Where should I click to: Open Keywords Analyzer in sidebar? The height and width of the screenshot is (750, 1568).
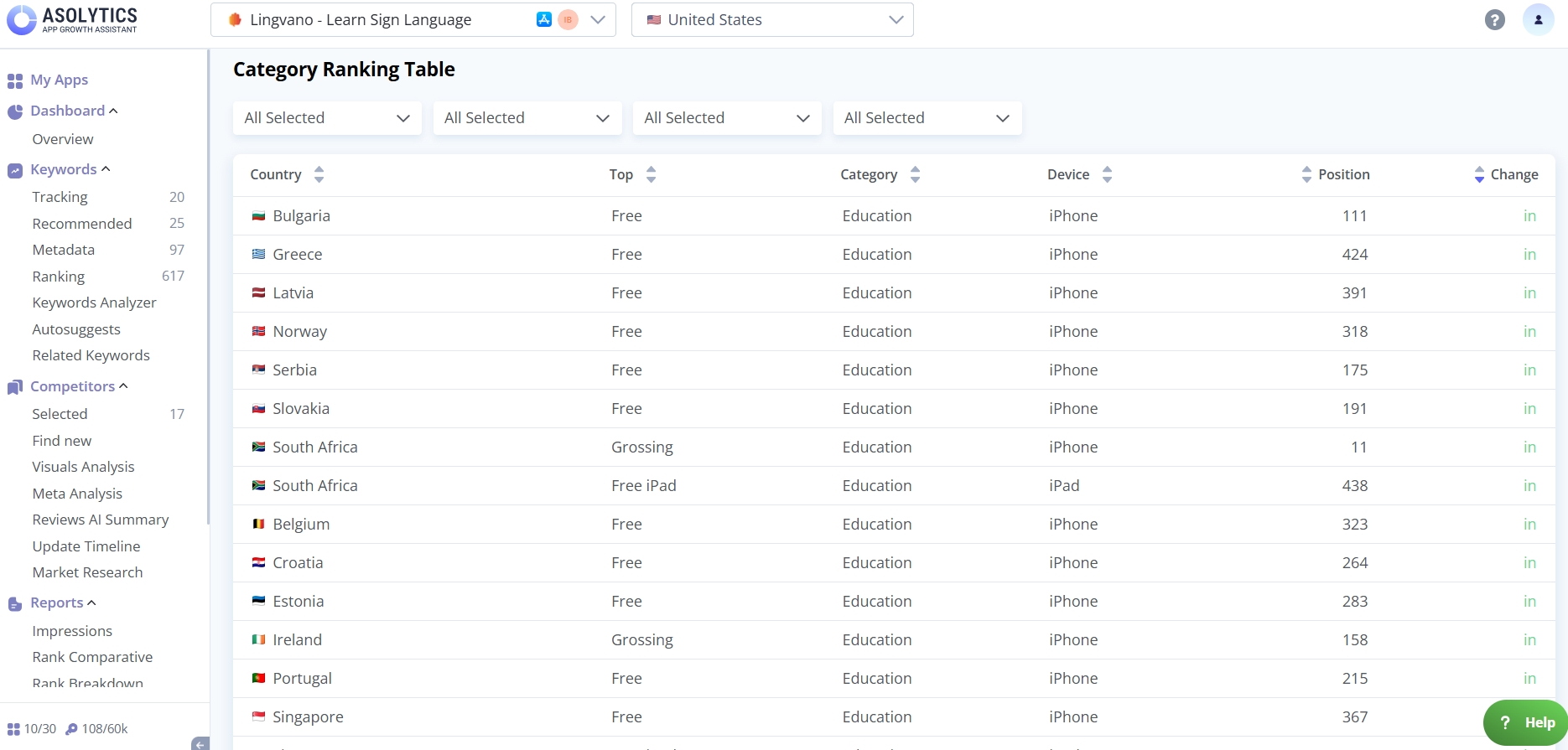point(94,303)
